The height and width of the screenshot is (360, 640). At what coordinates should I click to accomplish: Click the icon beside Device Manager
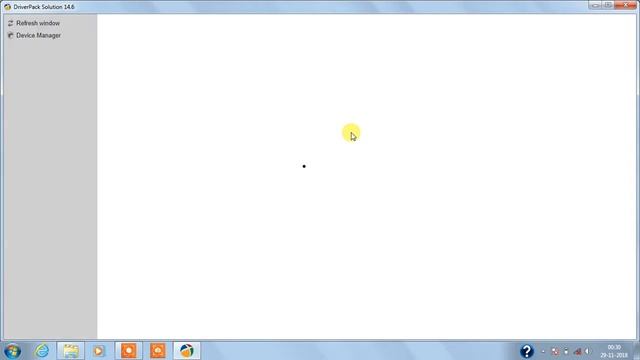click(x=11, y=36)
